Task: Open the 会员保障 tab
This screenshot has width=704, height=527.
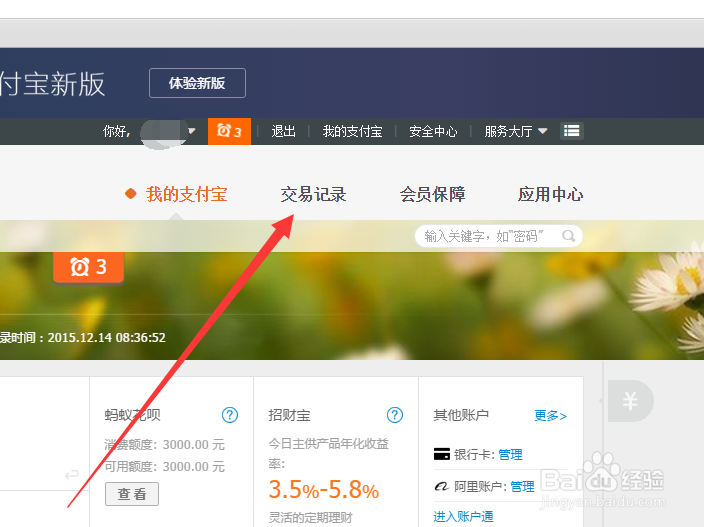Action: [432, 194]
